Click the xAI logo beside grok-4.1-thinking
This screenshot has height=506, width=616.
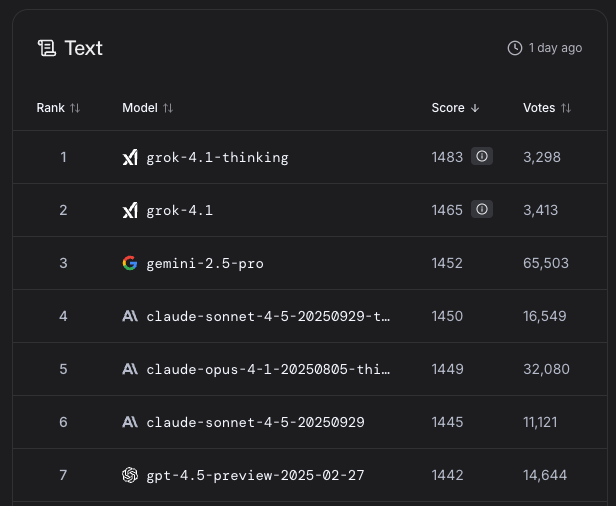[130, 157]
